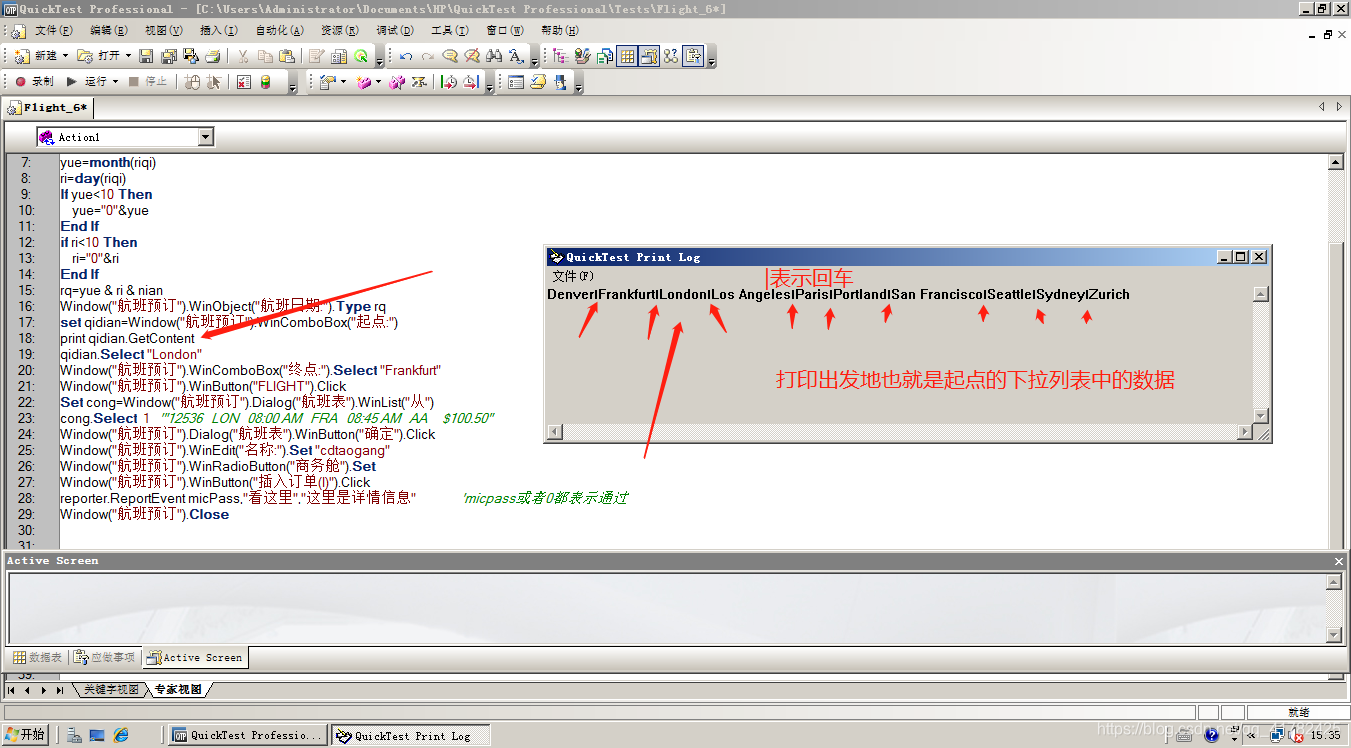Screen dimensions: 1351x748
Task: Click the Internet Explorer quick launch icon
Action: pos(121,735)
